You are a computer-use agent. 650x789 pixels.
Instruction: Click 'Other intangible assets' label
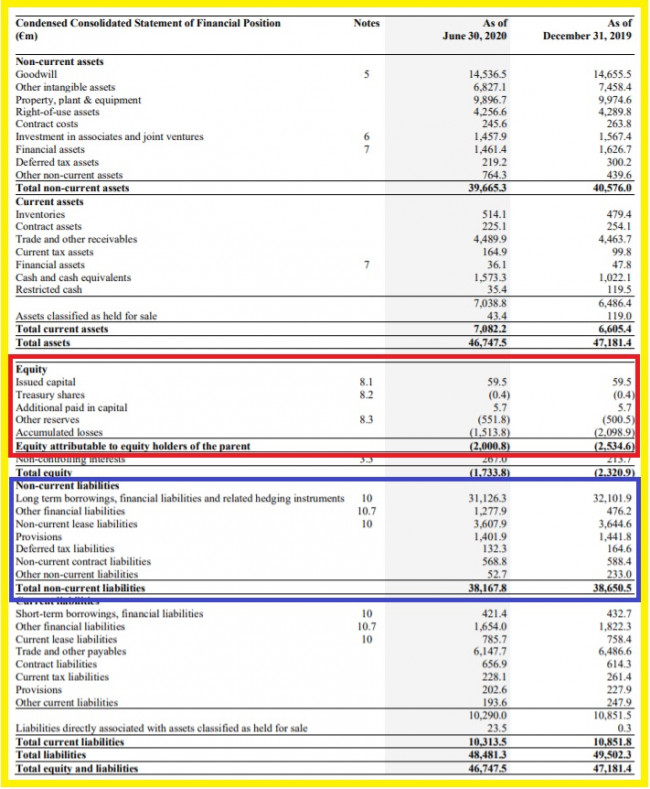pyautogui.click(x=65, y=87)
